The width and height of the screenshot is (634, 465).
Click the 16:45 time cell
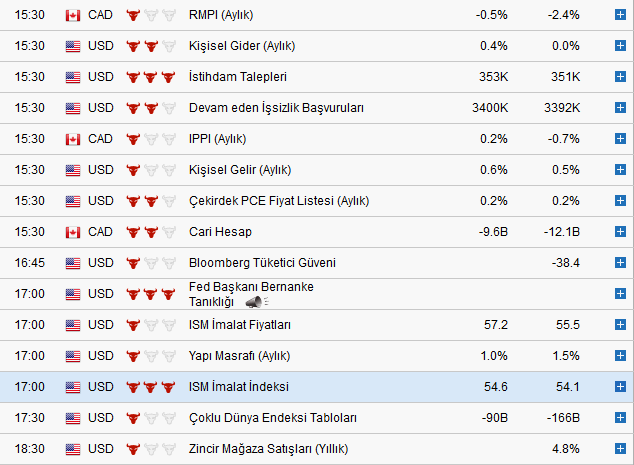[30, 263]
